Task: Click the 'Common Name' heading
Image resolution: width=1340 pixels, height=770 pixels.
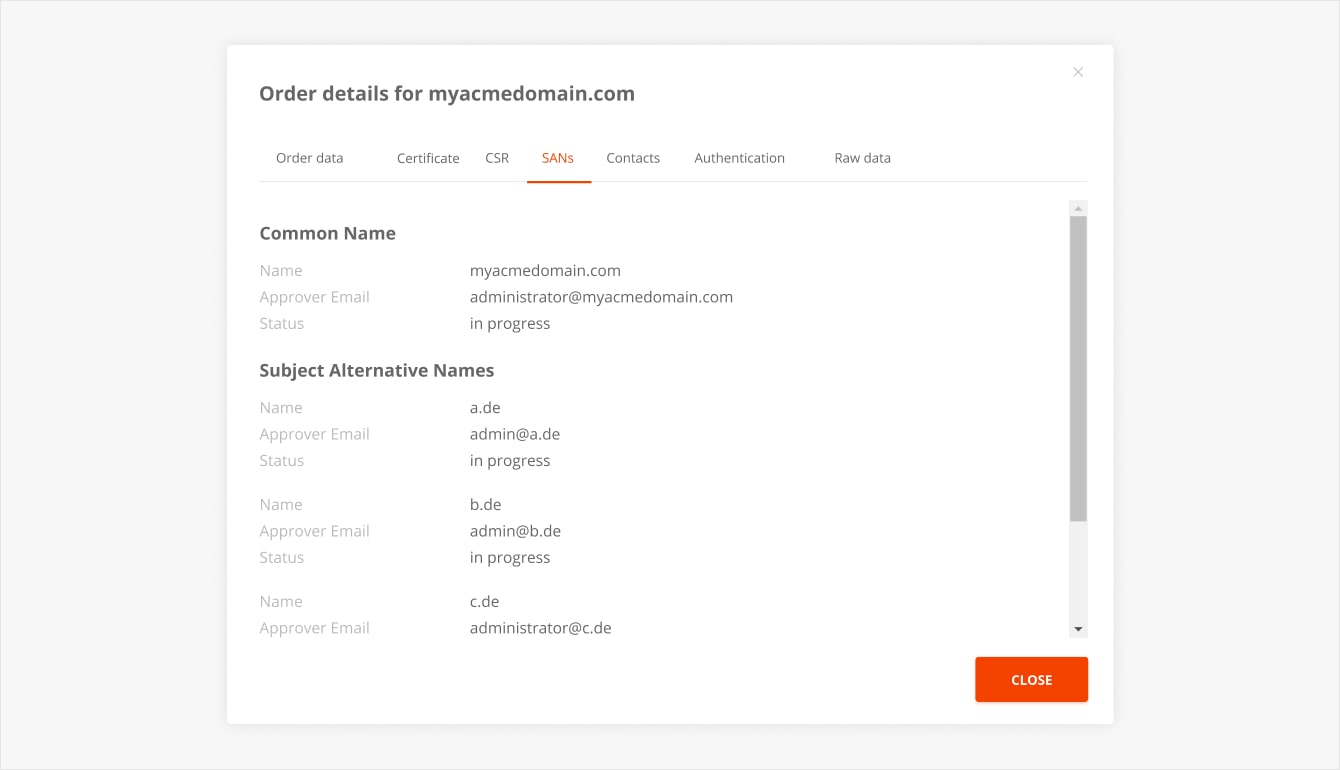Action: coord(327,233)
